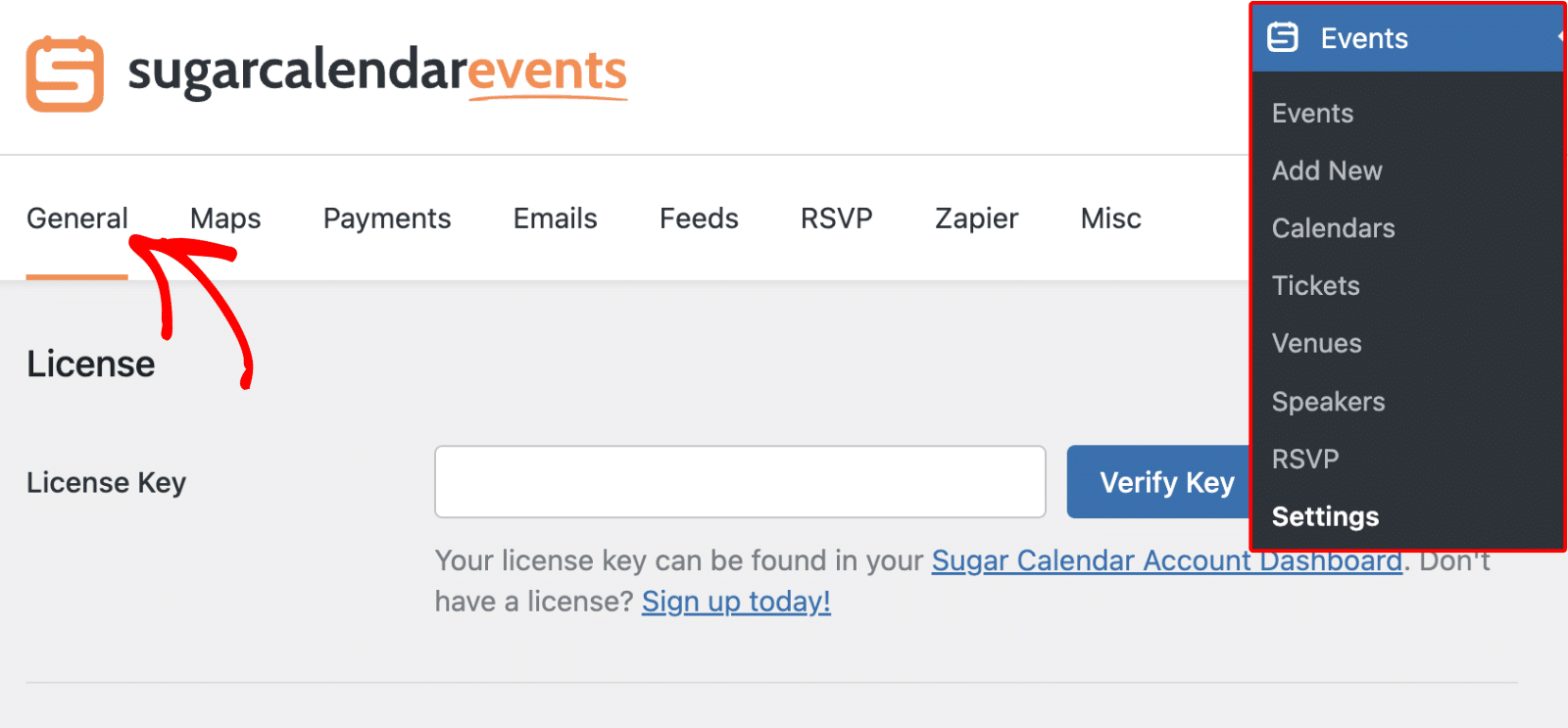
Task: Click the Sugar Calendar calendar icon in the sidebar
Action: pos(1282,38)
